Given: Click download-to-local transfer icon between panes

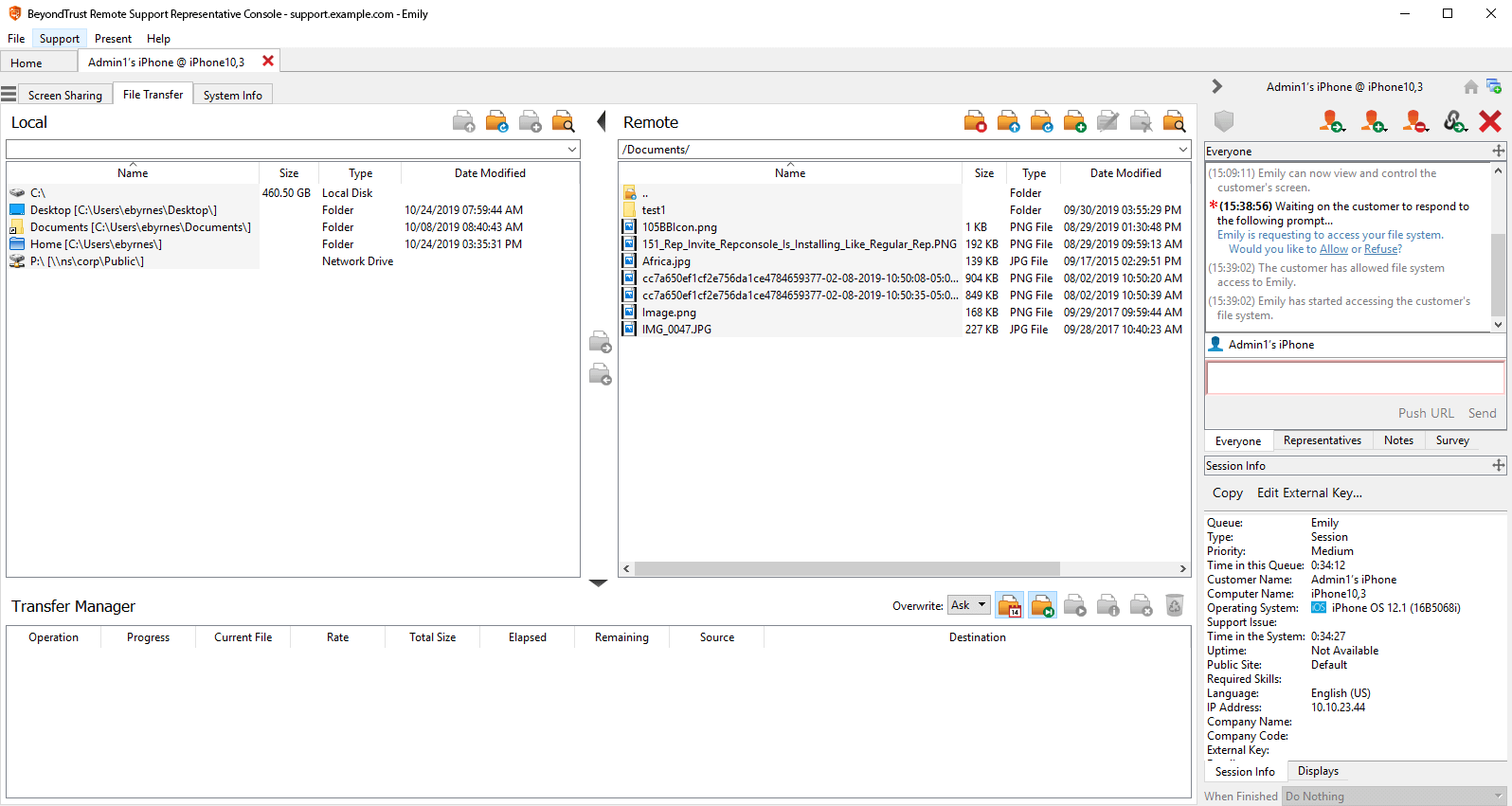Looking at the screenshot, I should 600,374.
